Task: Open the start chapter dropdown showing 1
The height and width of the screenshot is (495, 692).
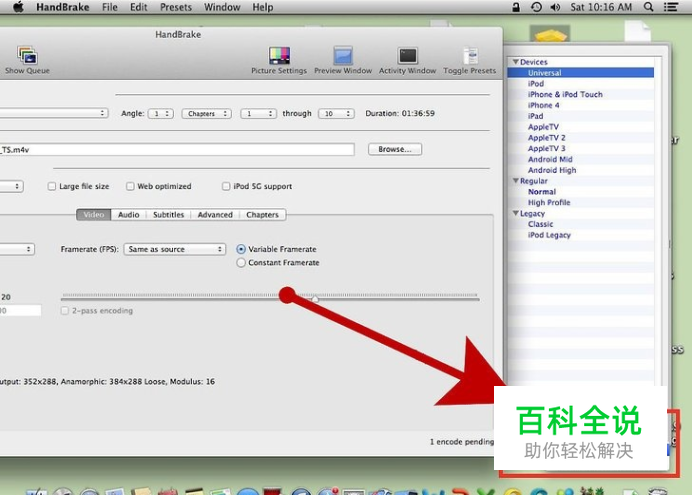Action: [259, 114]
